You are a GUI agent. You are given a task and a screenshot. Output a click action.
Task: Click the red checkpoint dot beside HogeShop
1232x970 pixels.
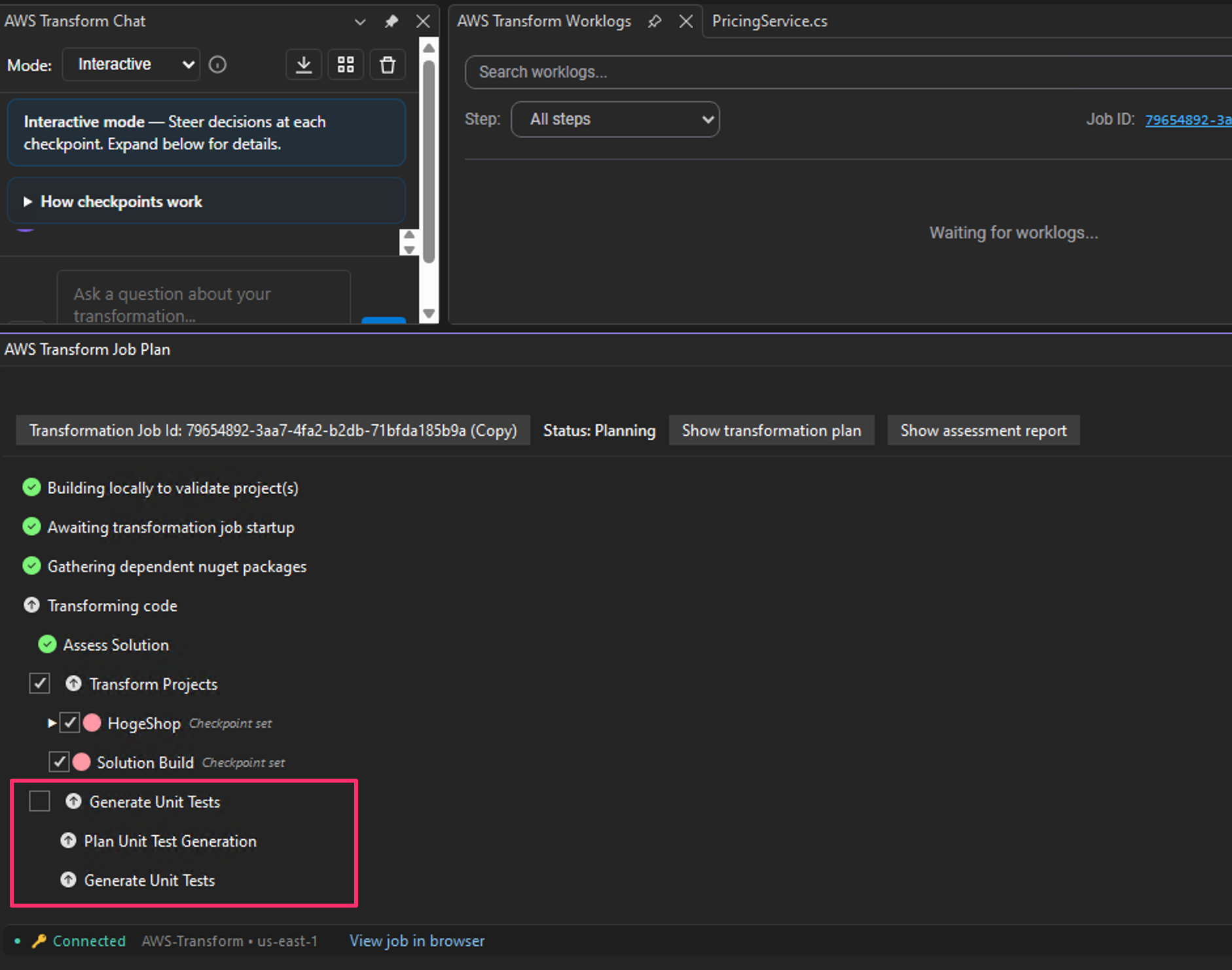pyautogui.click(x=92, y=723)
